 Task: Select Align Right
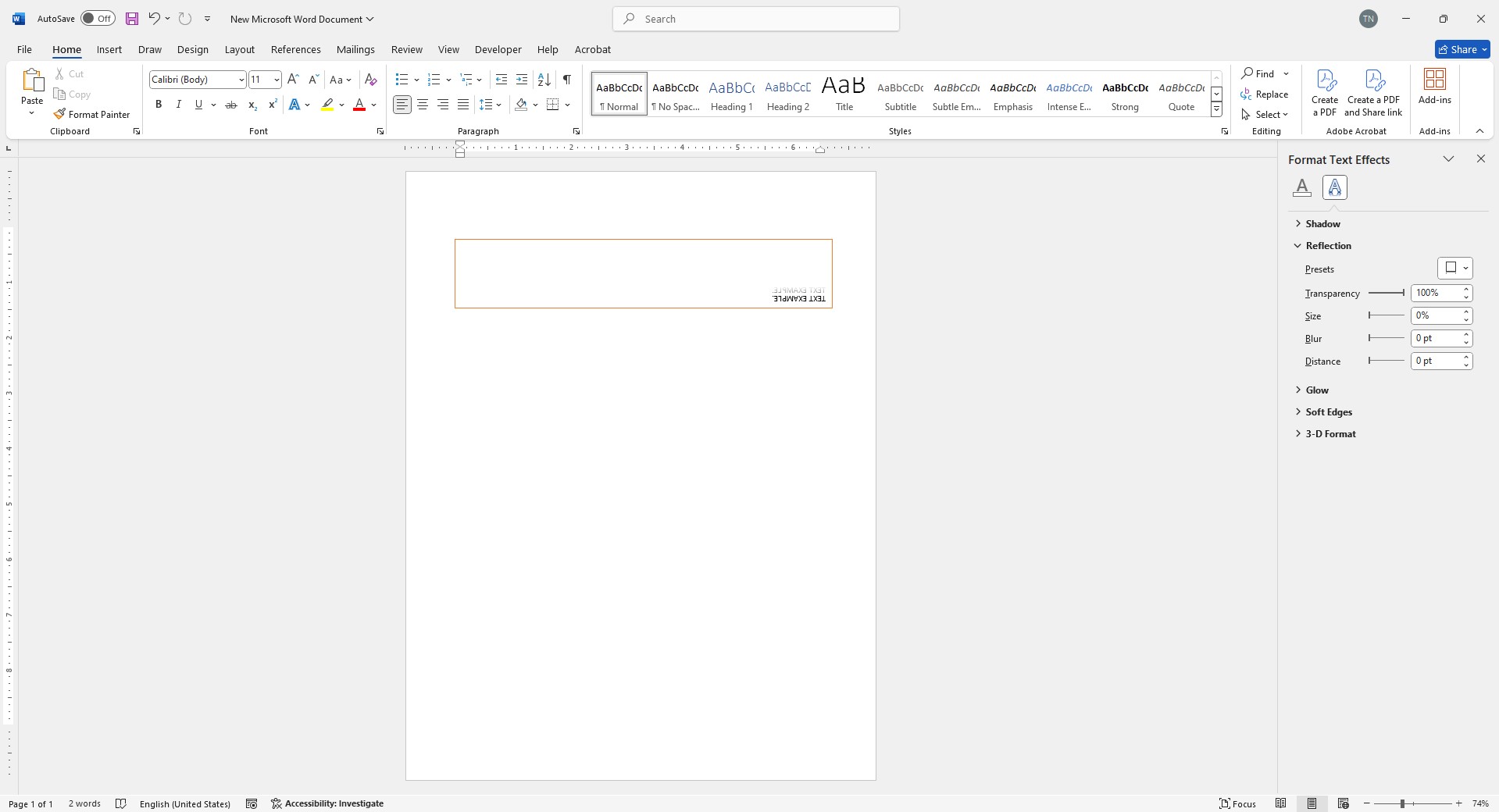[443, 105]
